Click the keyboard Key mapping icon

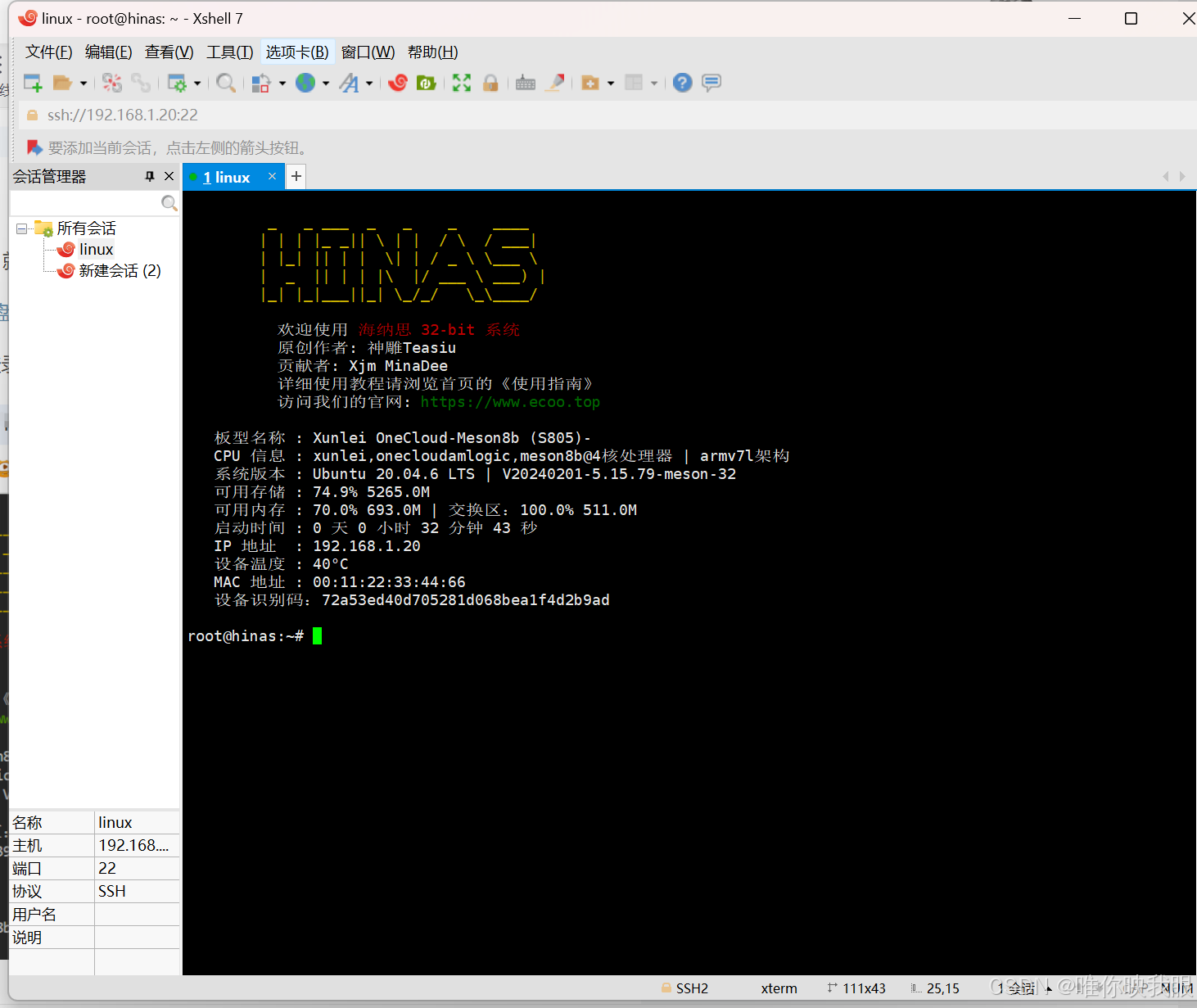[526, 83]
